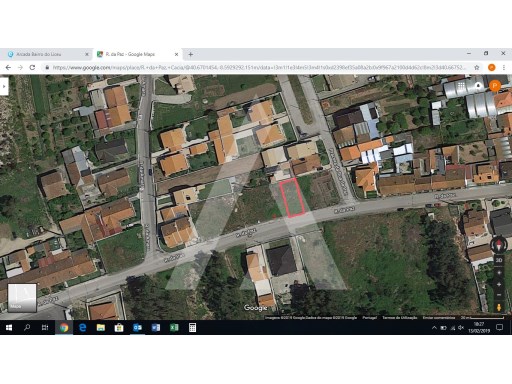
Task: Click the Mapa layer thumbnail
Action: click(22, 298)
